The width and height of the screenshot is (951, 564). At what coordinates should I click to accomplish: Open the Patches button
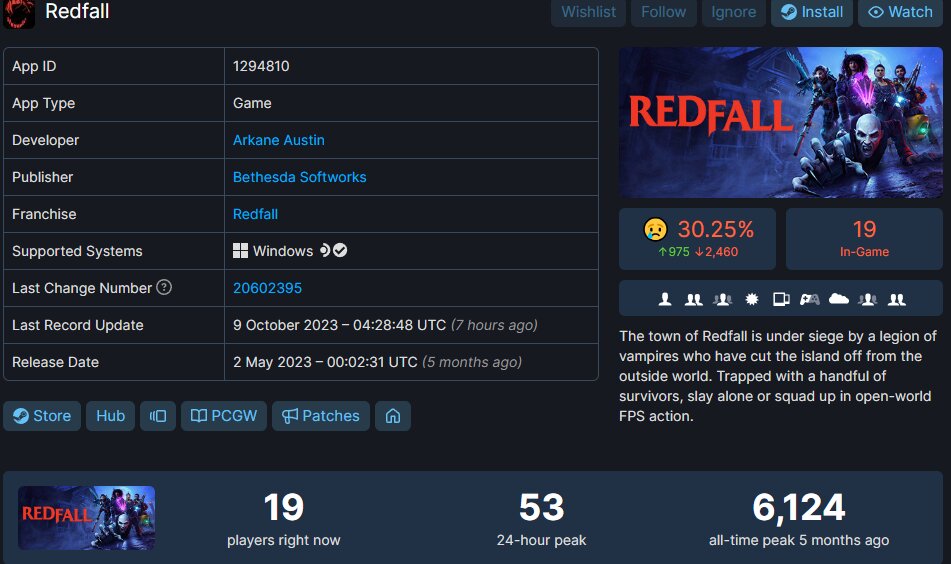tap(321, 416)
